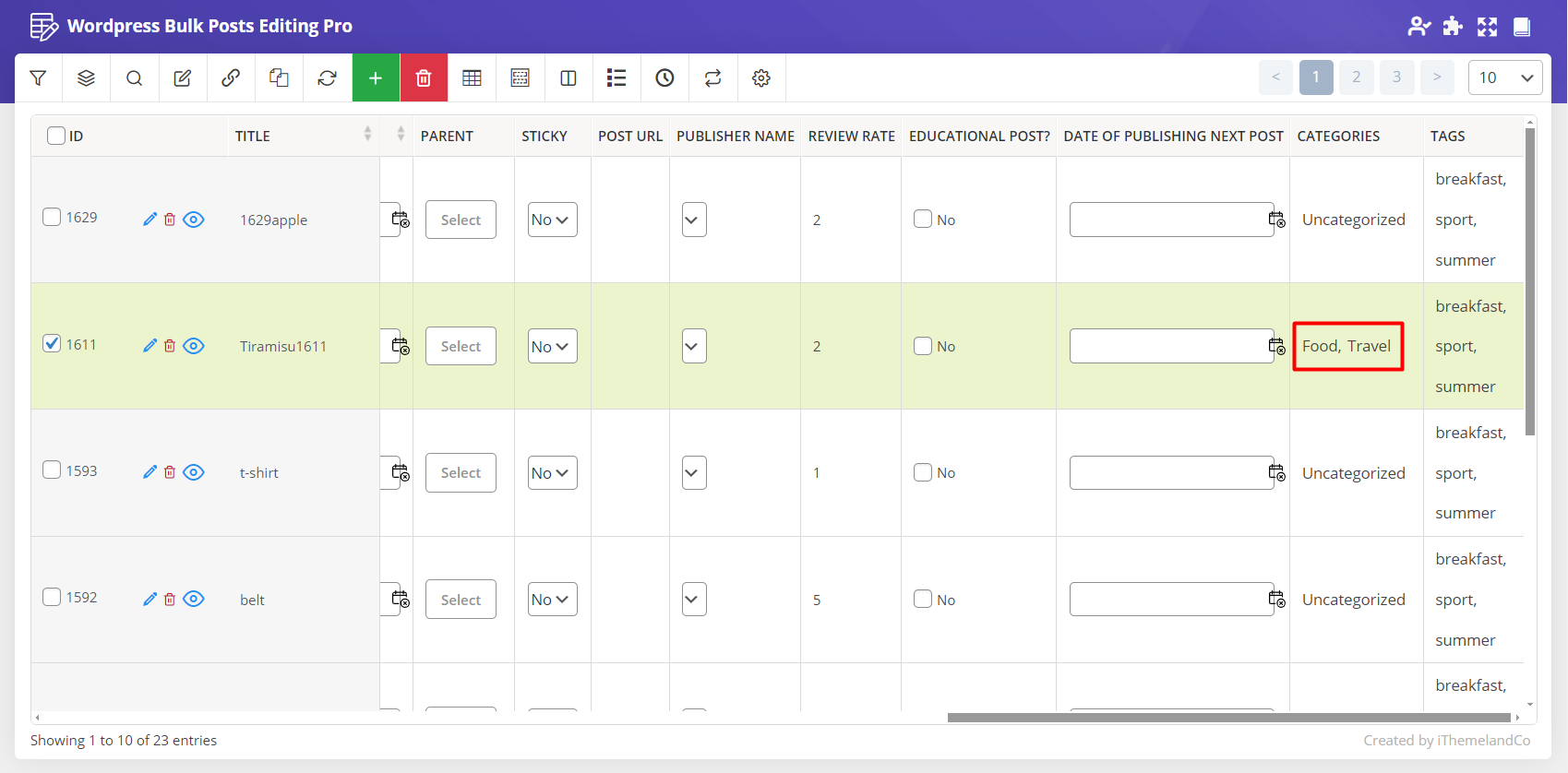The height and width of the screenshot is (773, 1568).
Task: Open the rows-per-page dropdown showing 10
Action: [x=1504, y=77]
